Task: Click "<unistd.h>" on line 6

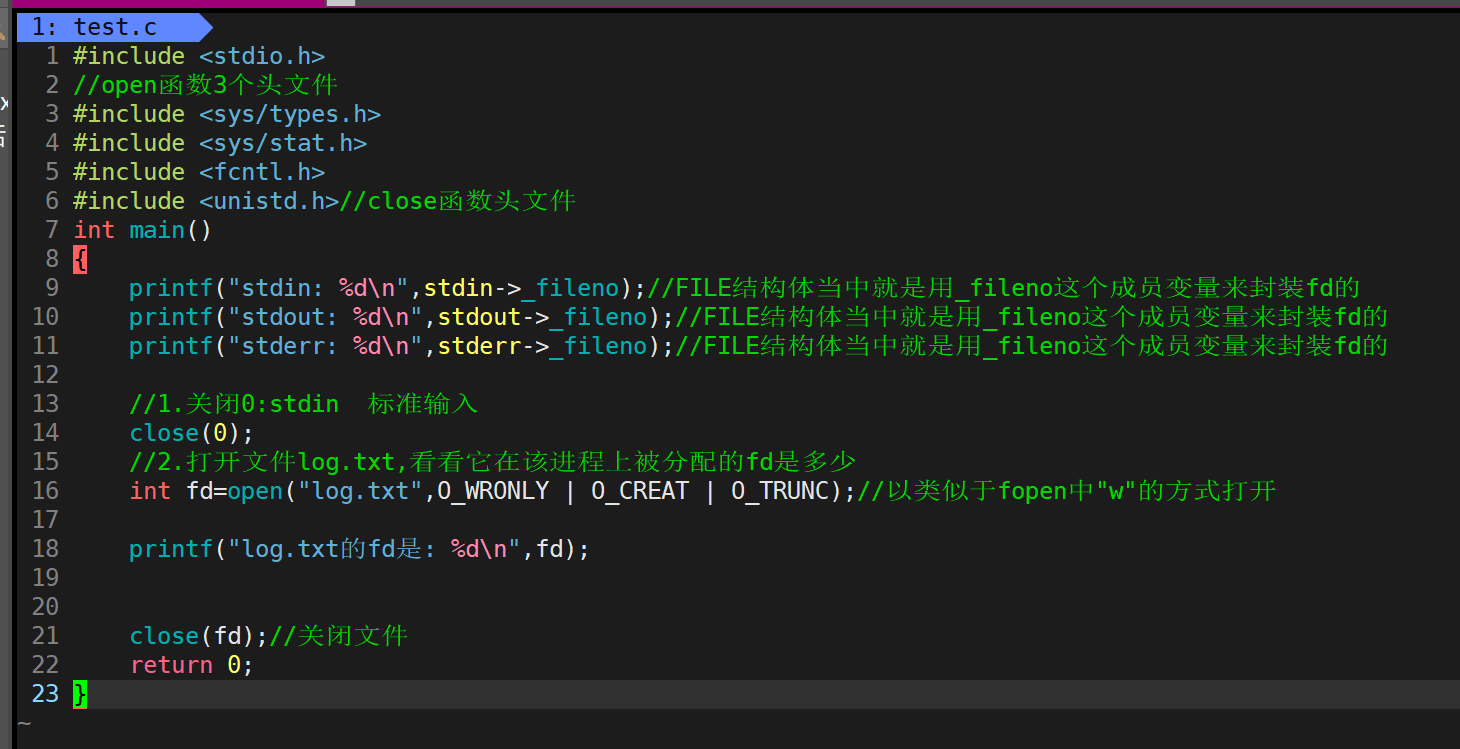Action: (269, 201)
